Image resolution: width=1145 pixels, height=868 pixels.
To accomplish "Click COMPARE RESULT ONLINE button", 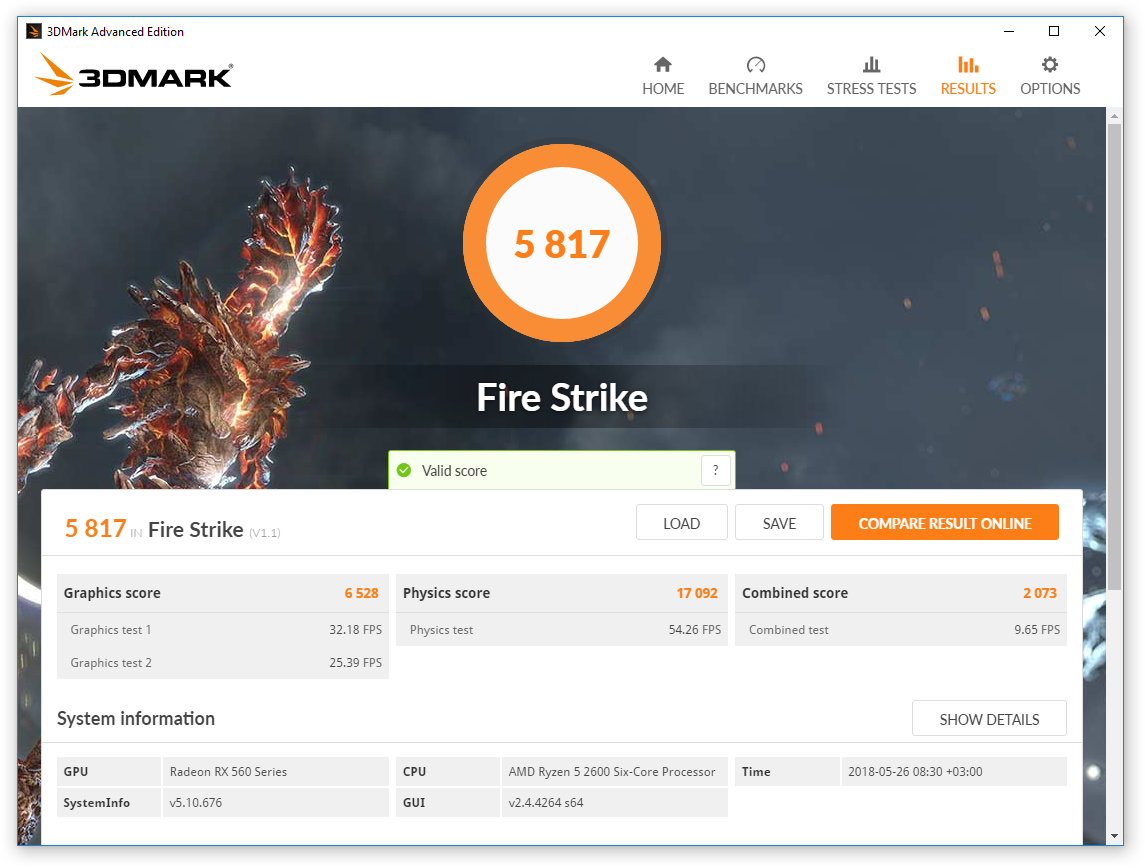I will pos(945,523).
